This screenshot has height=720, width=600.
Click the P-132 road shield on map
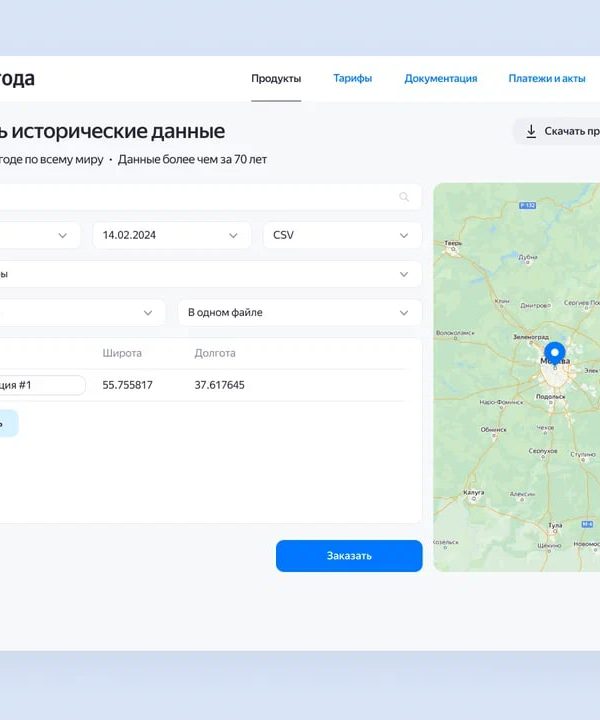coord(529,205)
